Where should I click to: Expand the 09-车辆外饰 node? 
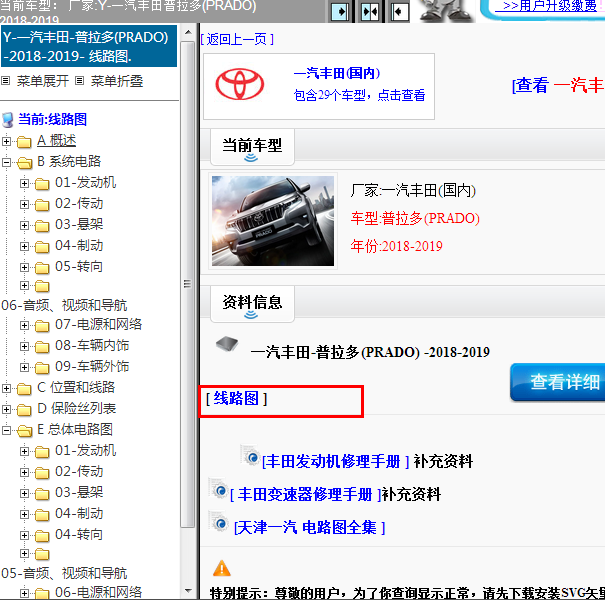24,368
